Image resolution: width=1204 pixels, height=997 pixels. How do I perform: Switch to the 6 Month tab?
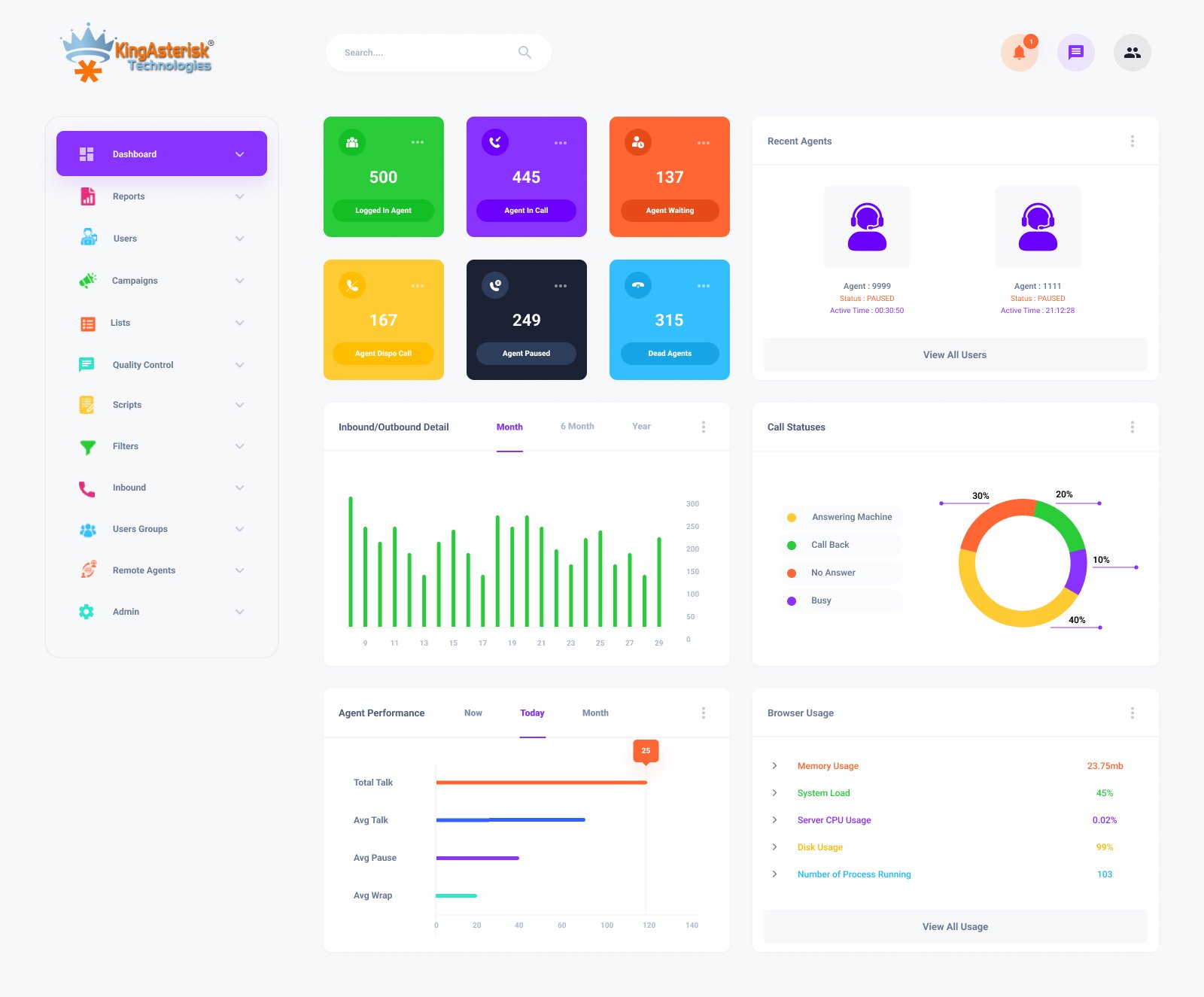coord(577,427)
